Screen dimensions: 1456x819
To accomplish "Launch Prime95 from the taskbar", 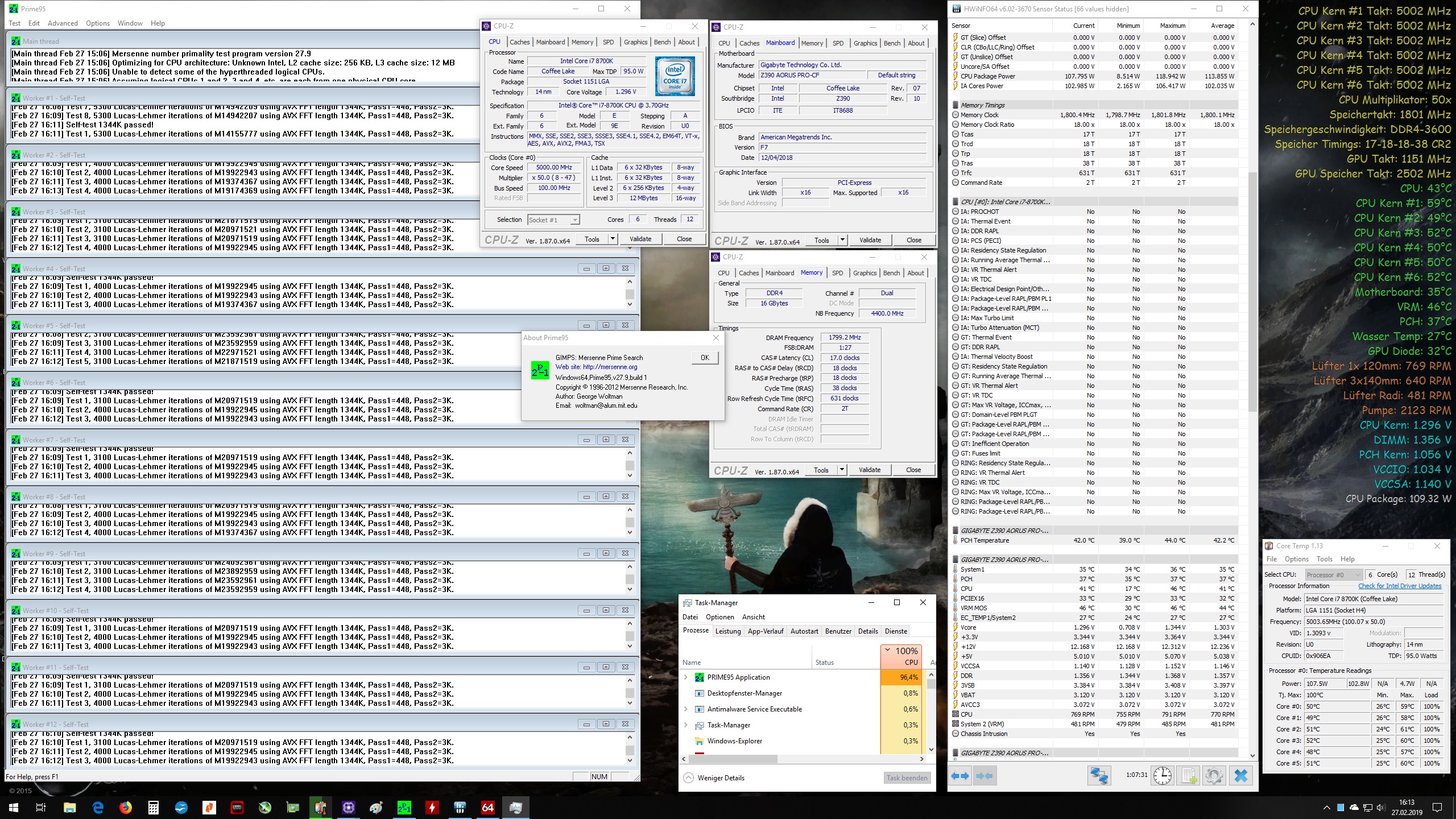I will [x=404, y=807].
